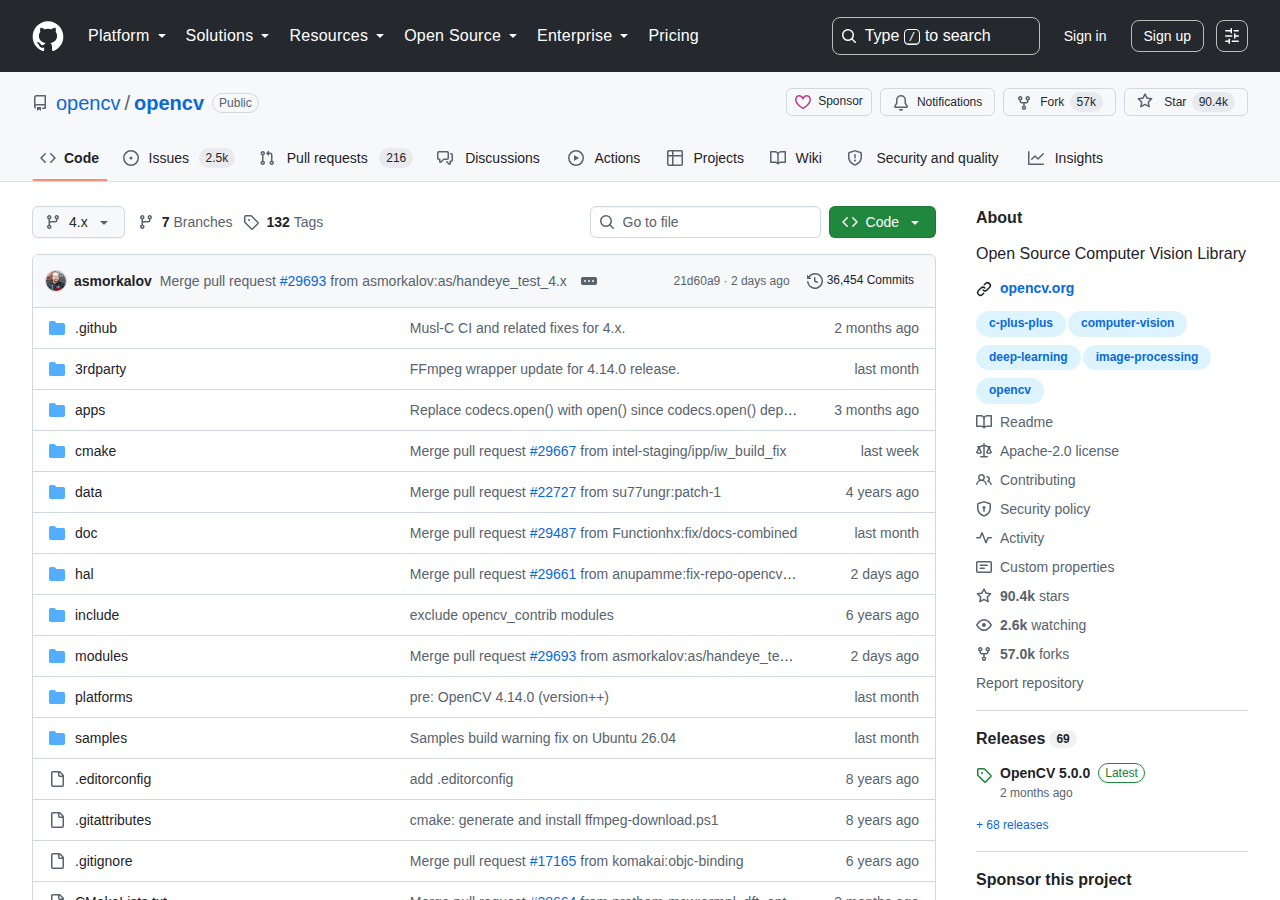Expand the green Code dropdown button
1280x900 pixels.
tap(882, 222)
